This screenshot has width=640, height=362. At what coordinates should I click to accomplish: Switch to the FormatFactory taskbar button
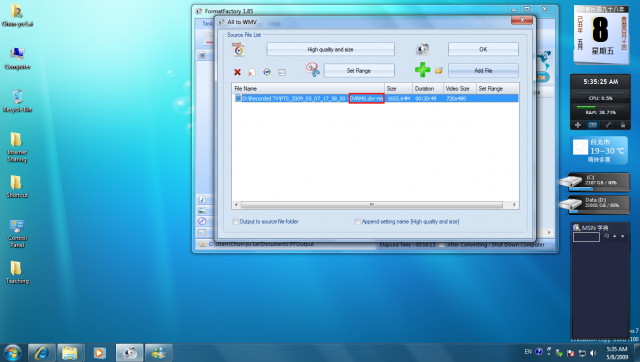pos(129,353)
